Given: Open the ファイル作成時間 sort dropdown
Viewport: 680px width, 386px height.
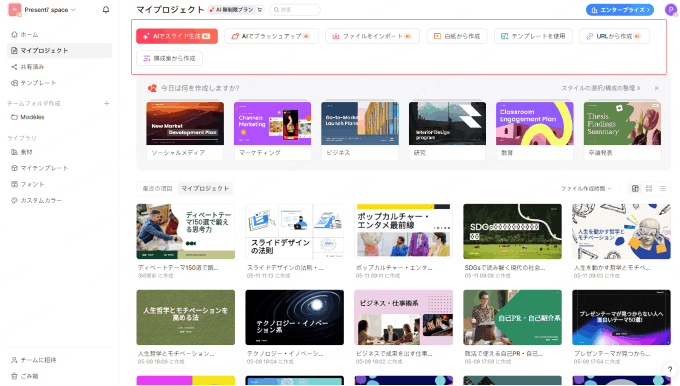Looking at the screenshot, I should (x=586, y=188).
